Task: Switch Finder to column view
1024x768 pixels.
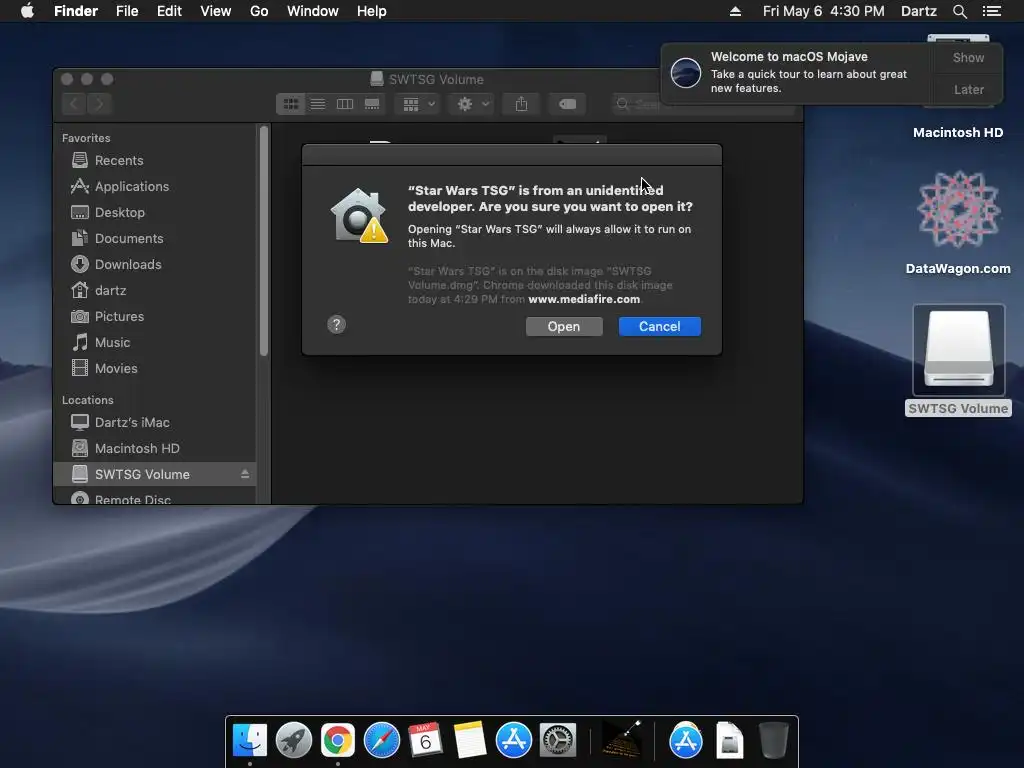Action: [x=345, y=104]
